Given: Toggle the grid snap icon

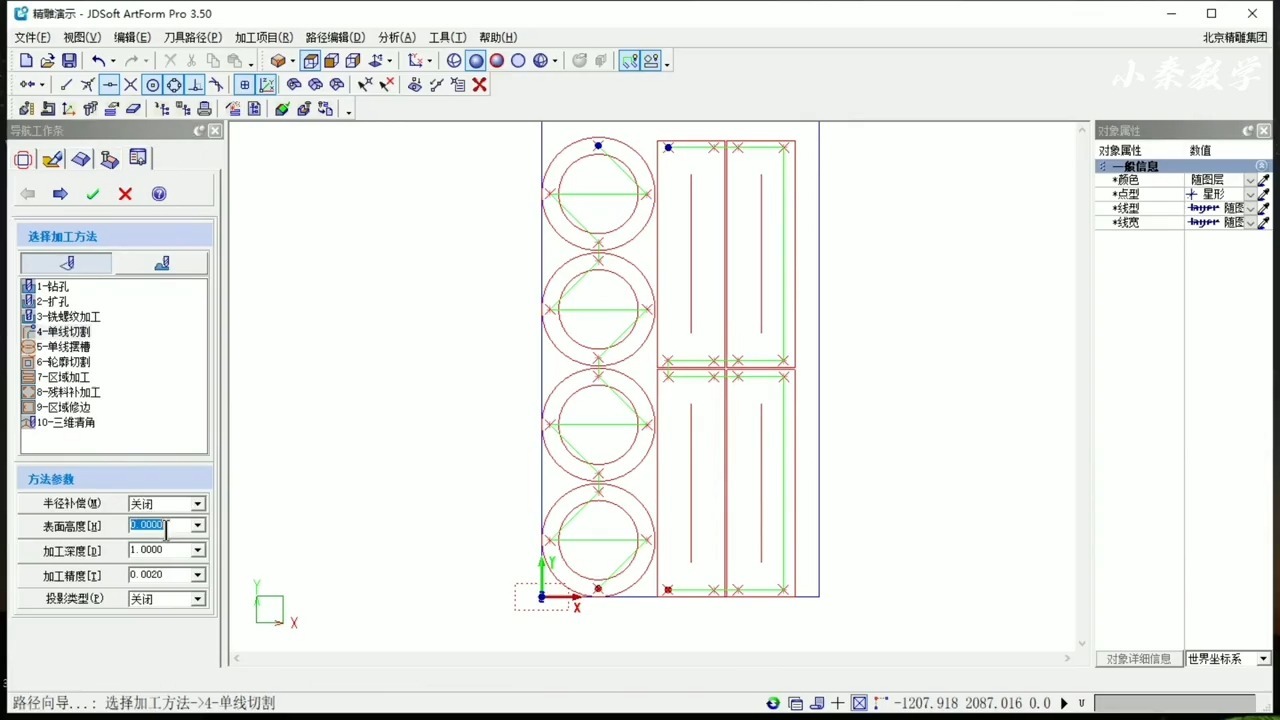Looking at the screenshot, I should coord(244,85).
